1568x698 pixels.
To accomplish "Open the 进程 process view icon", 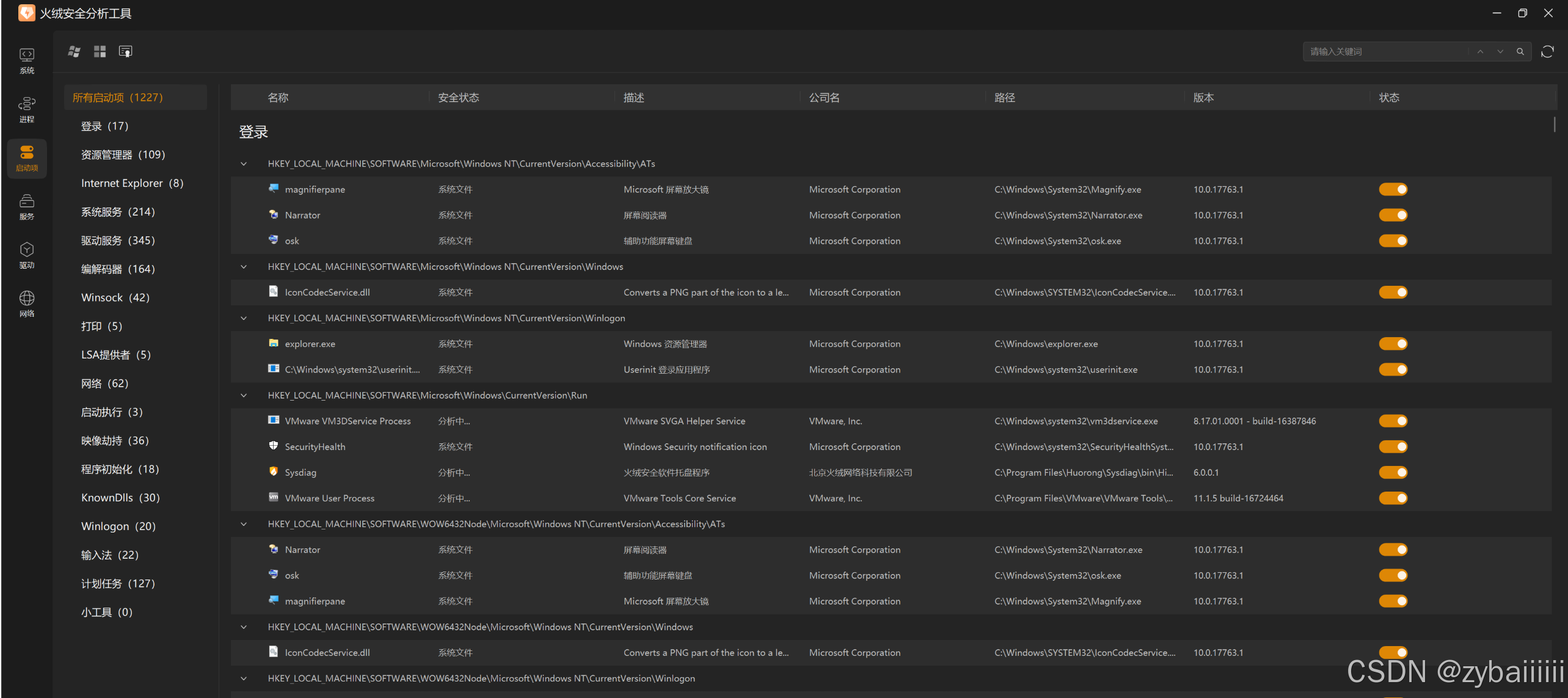I will pos(27,109).
